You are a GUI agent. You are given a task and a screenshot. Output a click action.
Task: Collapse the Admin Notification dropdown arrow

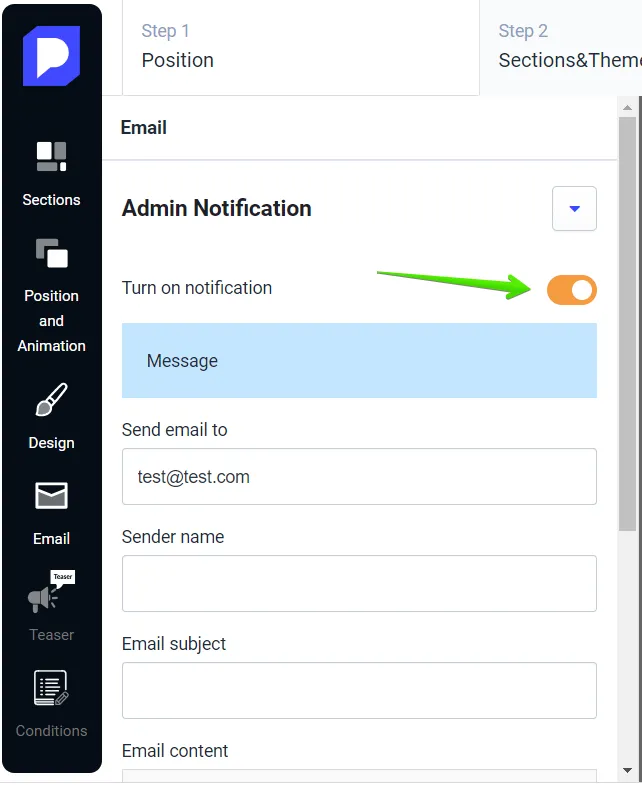(574, 209)
